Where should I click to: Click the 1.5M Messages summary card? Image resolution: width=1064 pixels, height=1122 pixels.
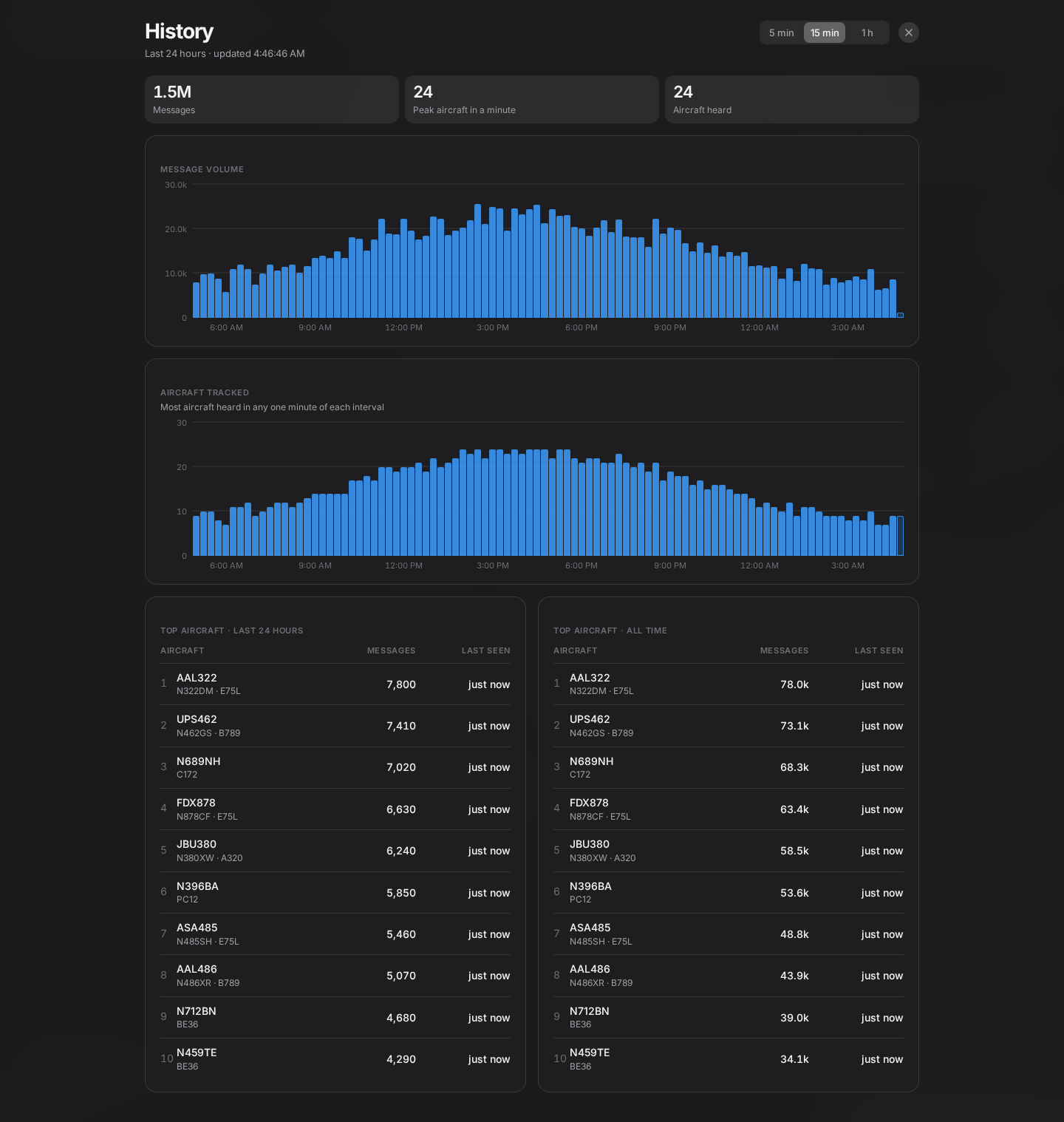272,99
